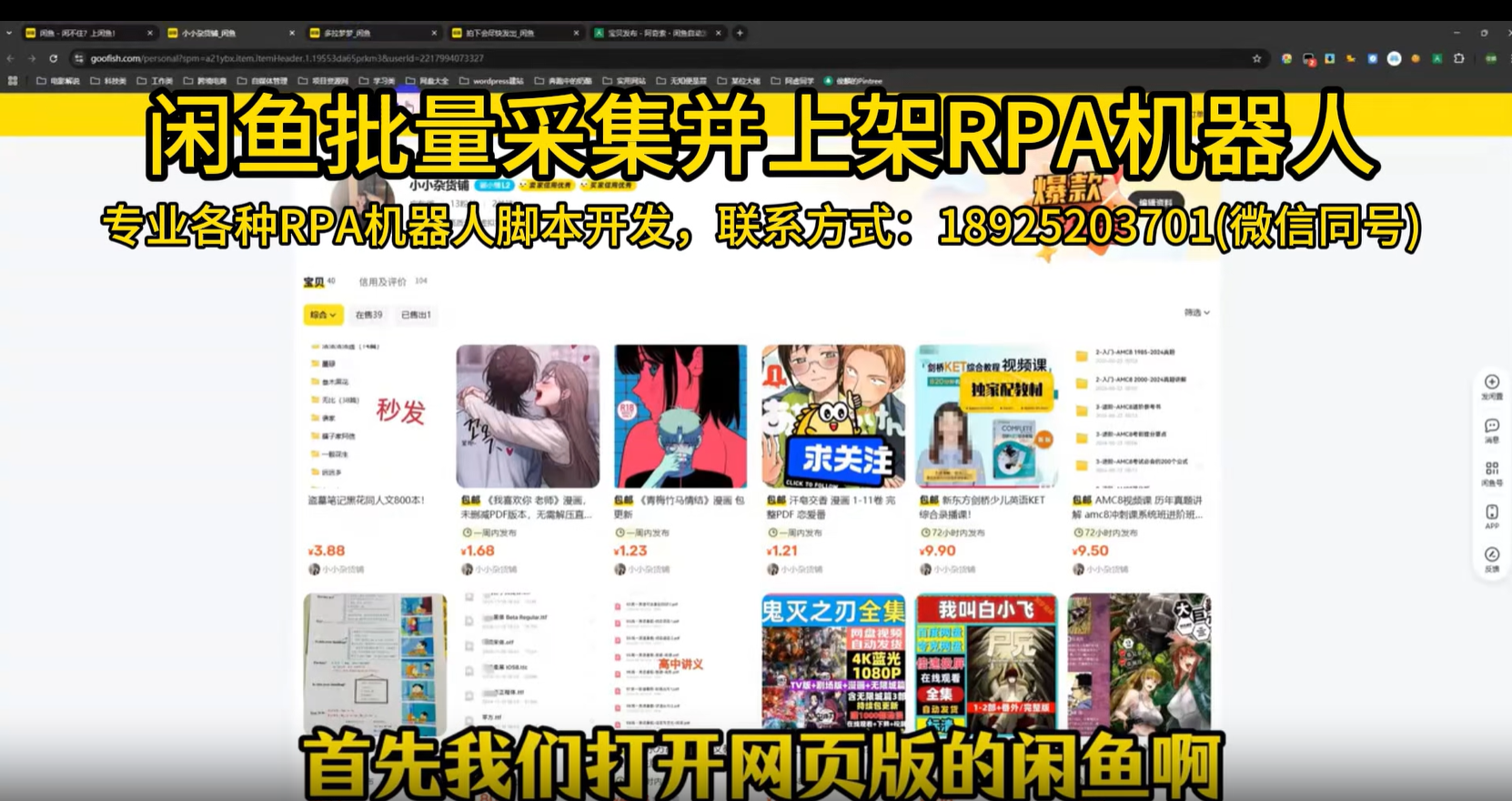Open the 汗窜交香 漫画 1-11卷 listing image
The height and width of the screenshot is (801, 1512).
(x=833, y=416)
